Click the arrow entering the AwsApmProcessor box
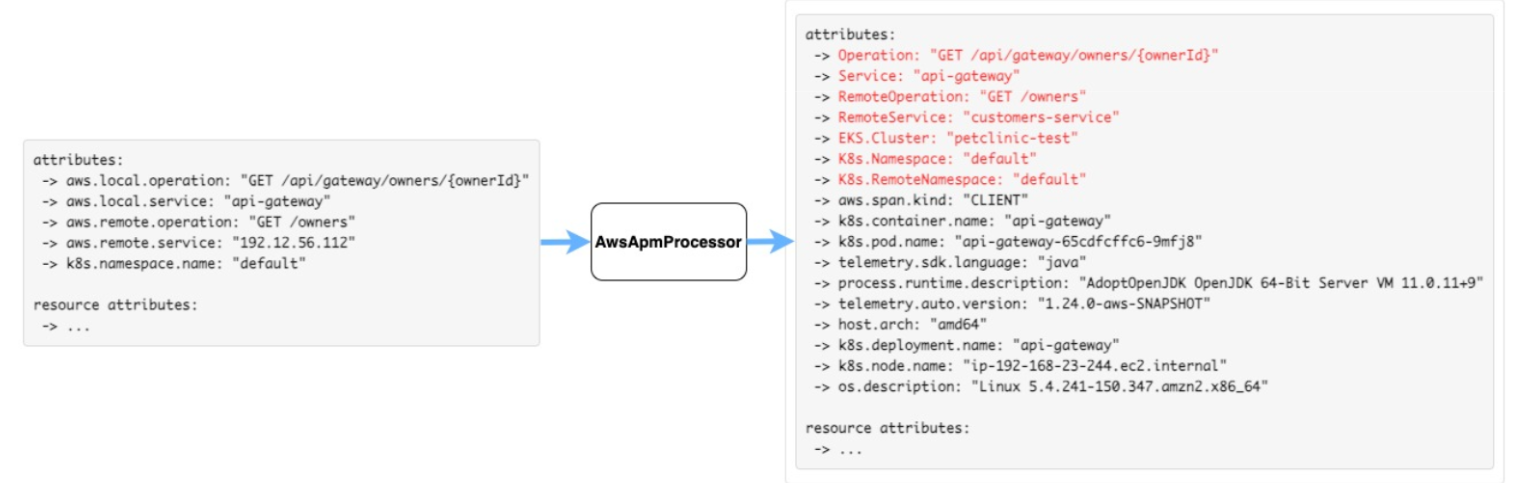 566,242
